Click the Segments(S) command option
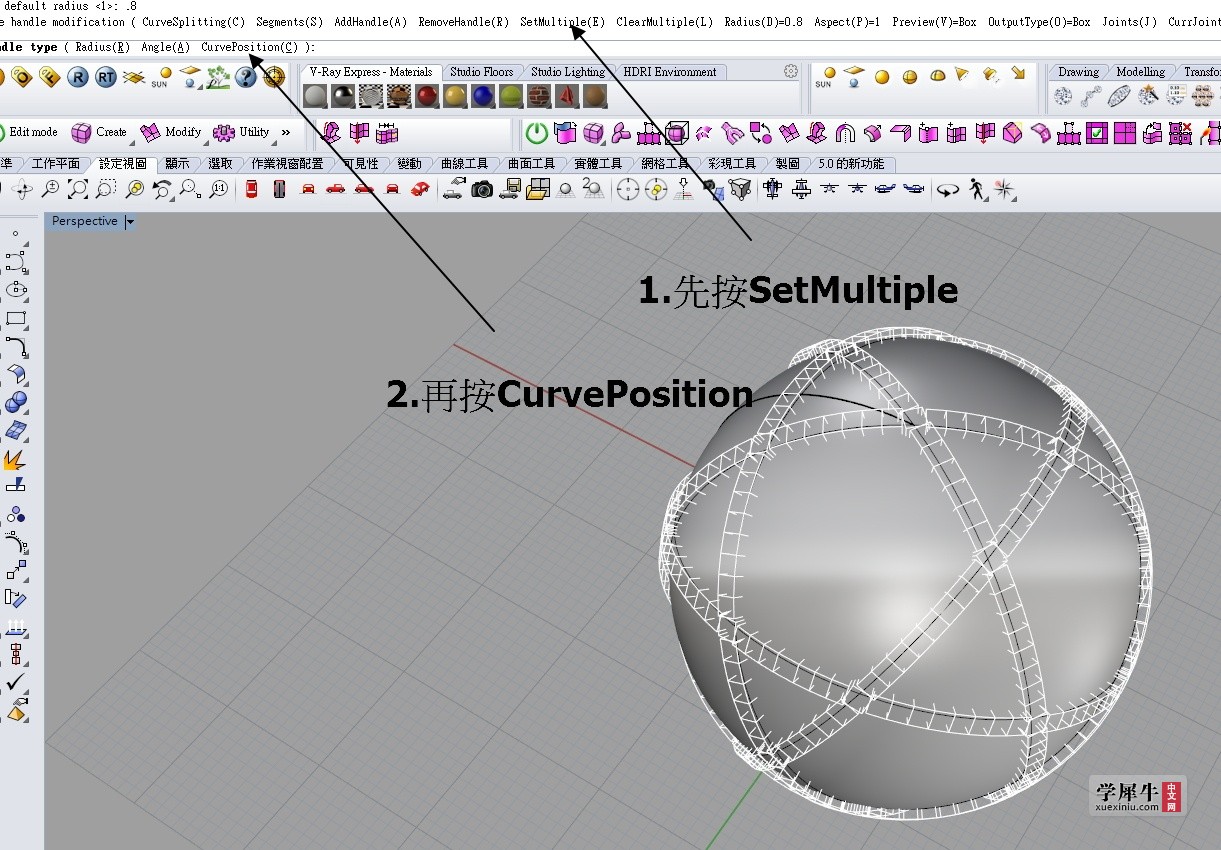1221x850 pixels. coord(289,21)
